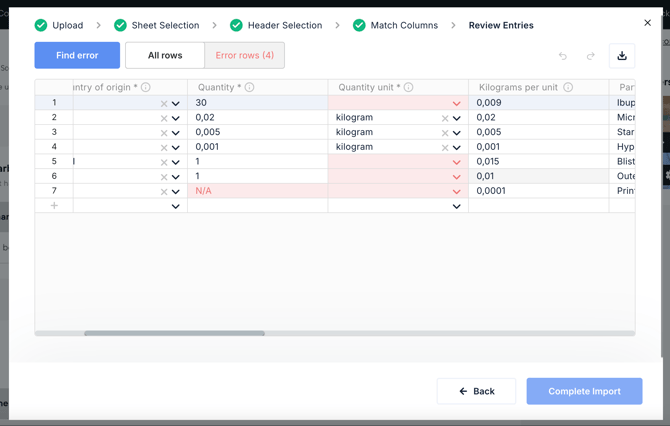Clear country of origin in row 1
The height and width of the screenshot is (426, 670).
164,103
